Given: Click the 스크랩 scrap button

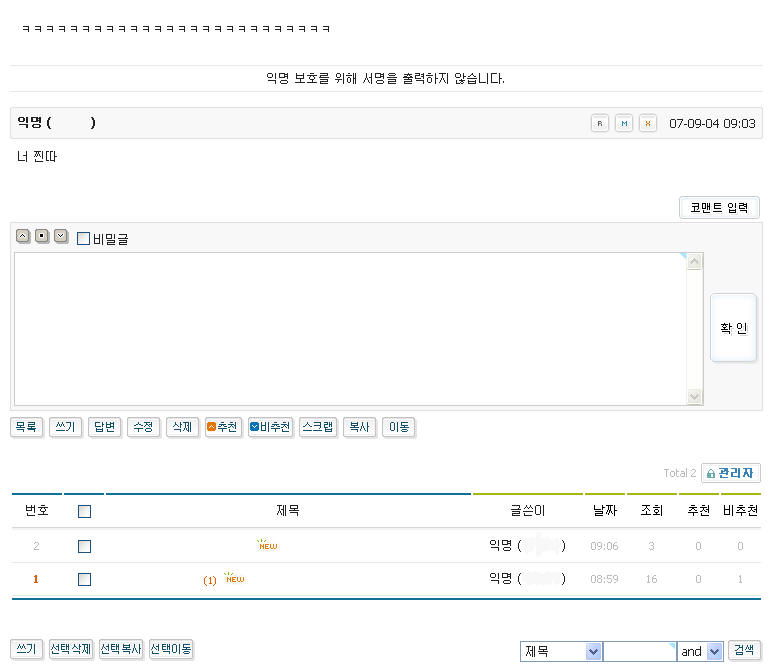Looking at the screenshot, I should click(318, 427).
